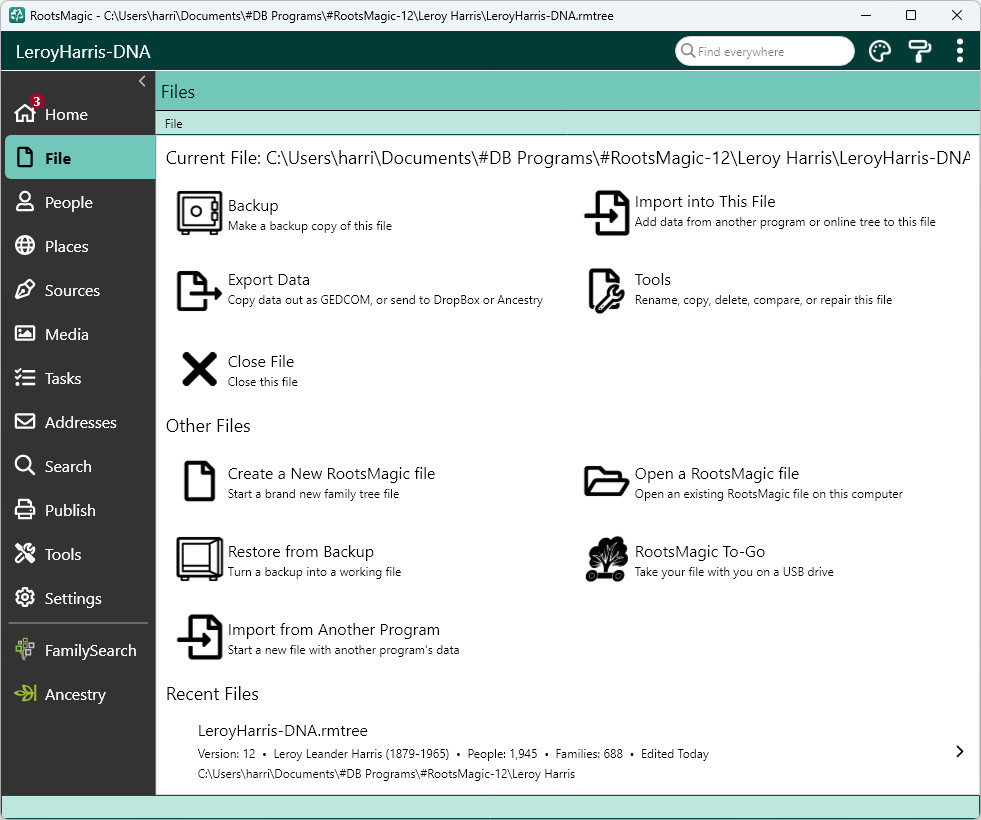
Task: Maximize the RootsMagic window
Action: [x=911, y=15]
